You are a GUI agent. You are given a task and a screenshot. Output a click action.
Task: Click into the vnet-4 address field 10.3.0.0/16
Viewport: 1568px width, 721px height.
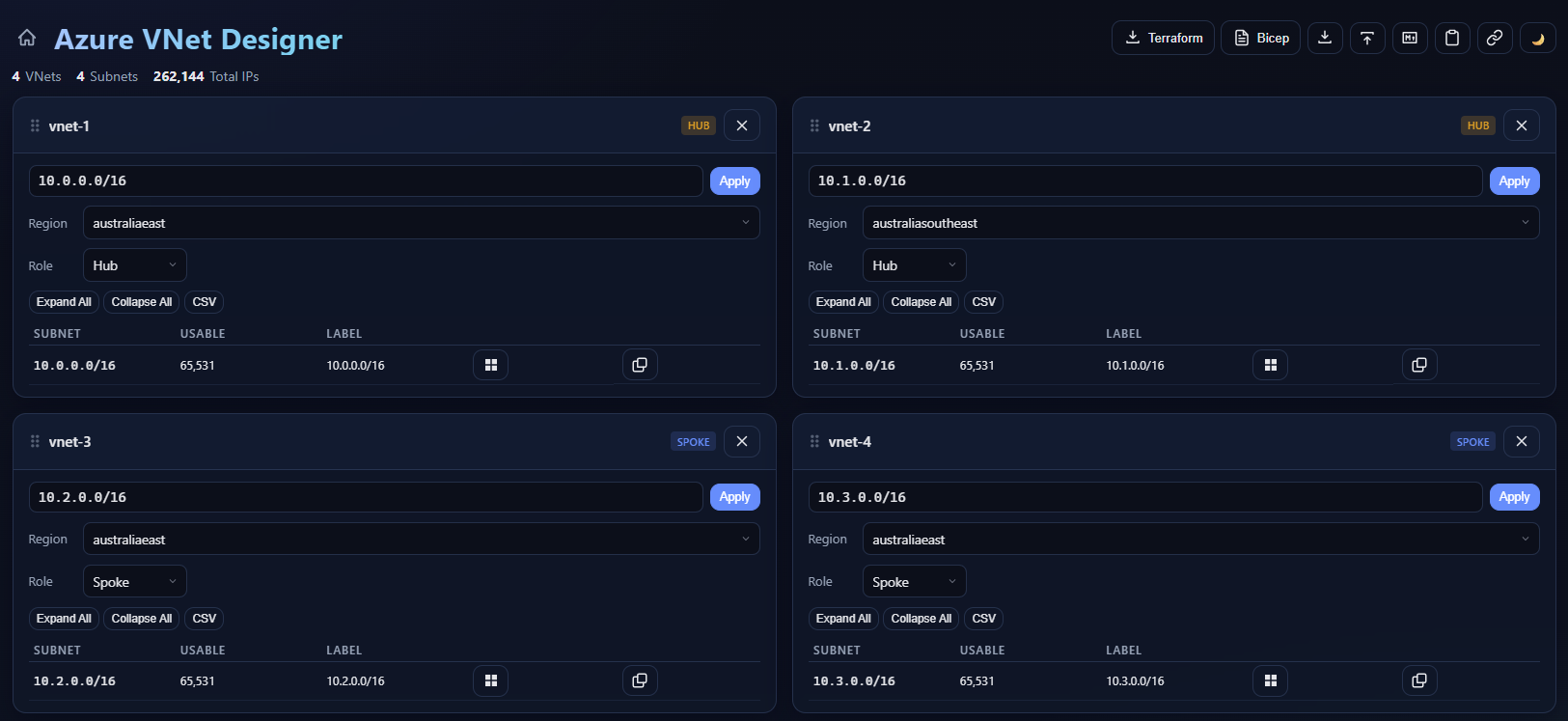[1144, 497]
